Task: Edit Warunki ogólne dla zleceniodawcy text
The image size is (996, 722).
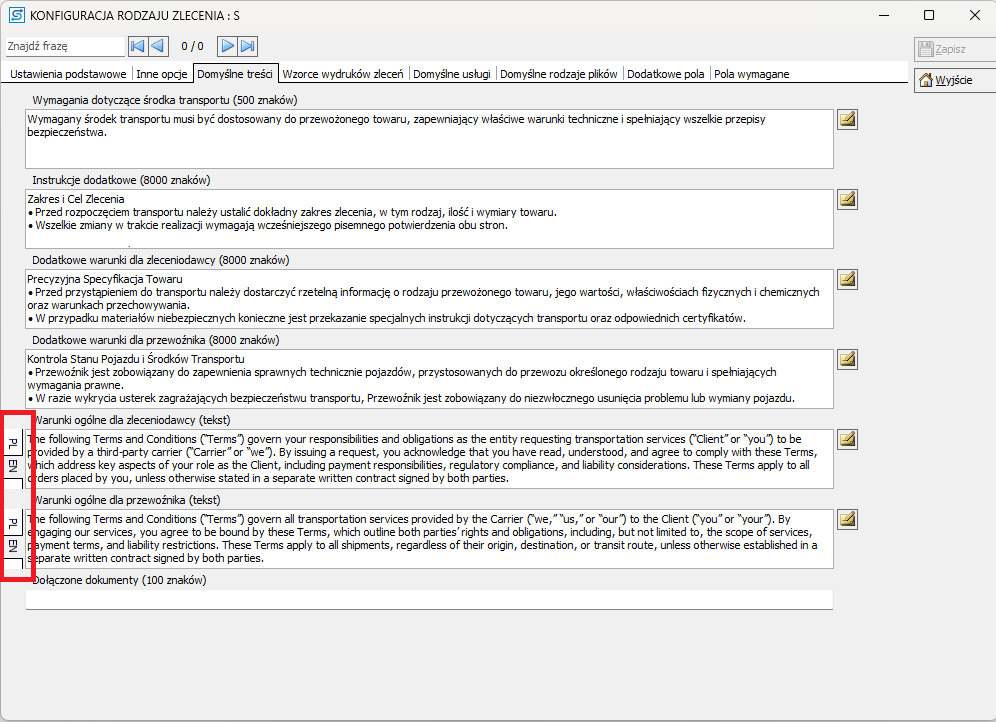Action: click(847, 439)
